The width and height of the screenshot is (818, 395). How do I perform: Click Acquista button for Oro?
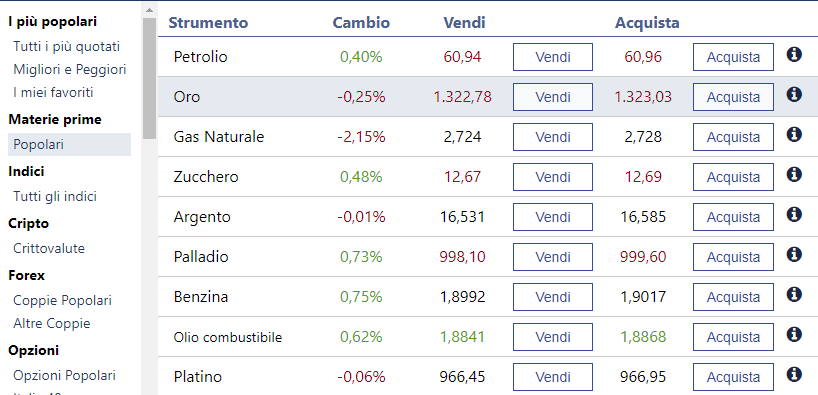[x=733, y=97]
